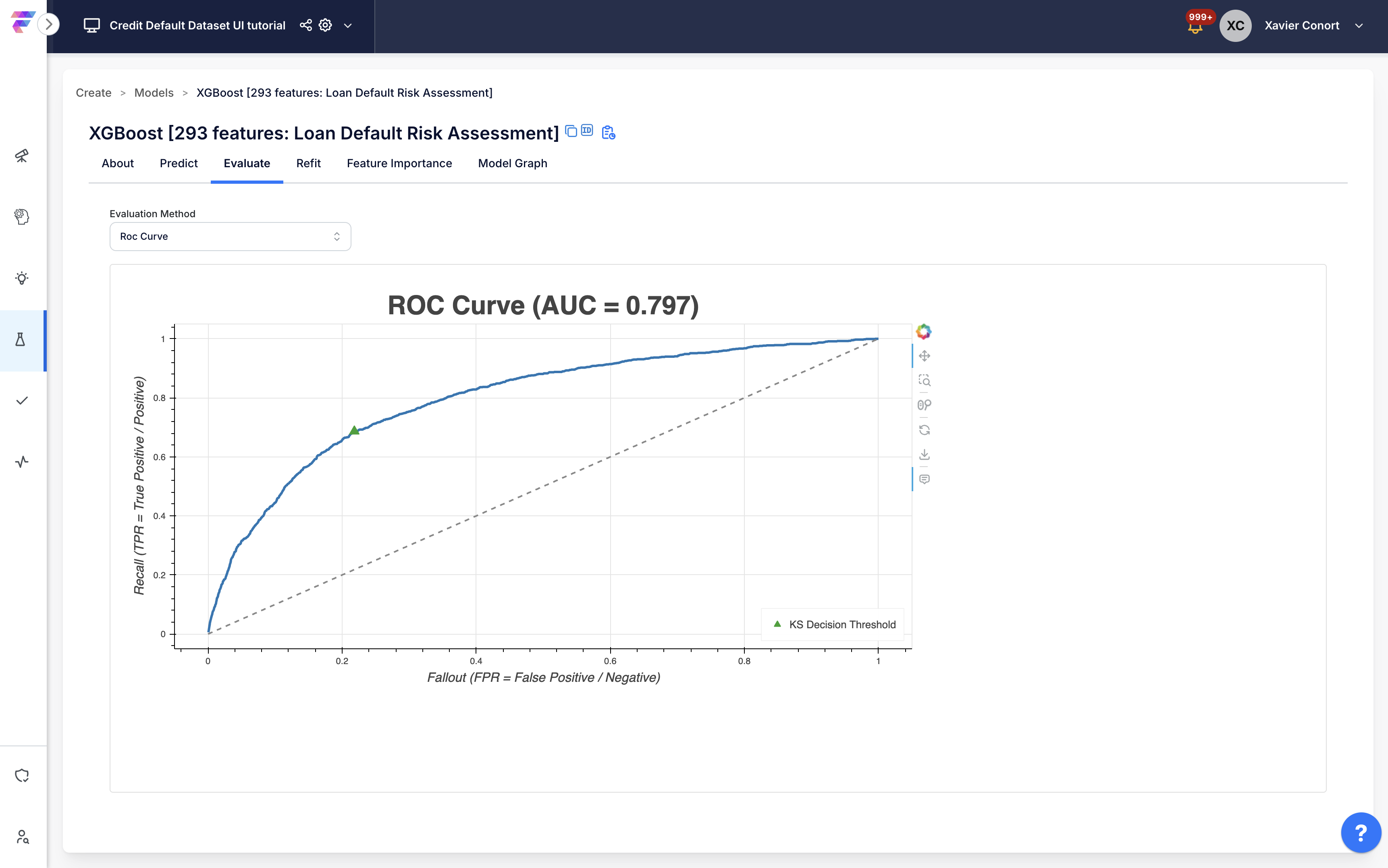Click the project share icon
1388x868 pixels.
pyautogui.click(x=306, y=25)
